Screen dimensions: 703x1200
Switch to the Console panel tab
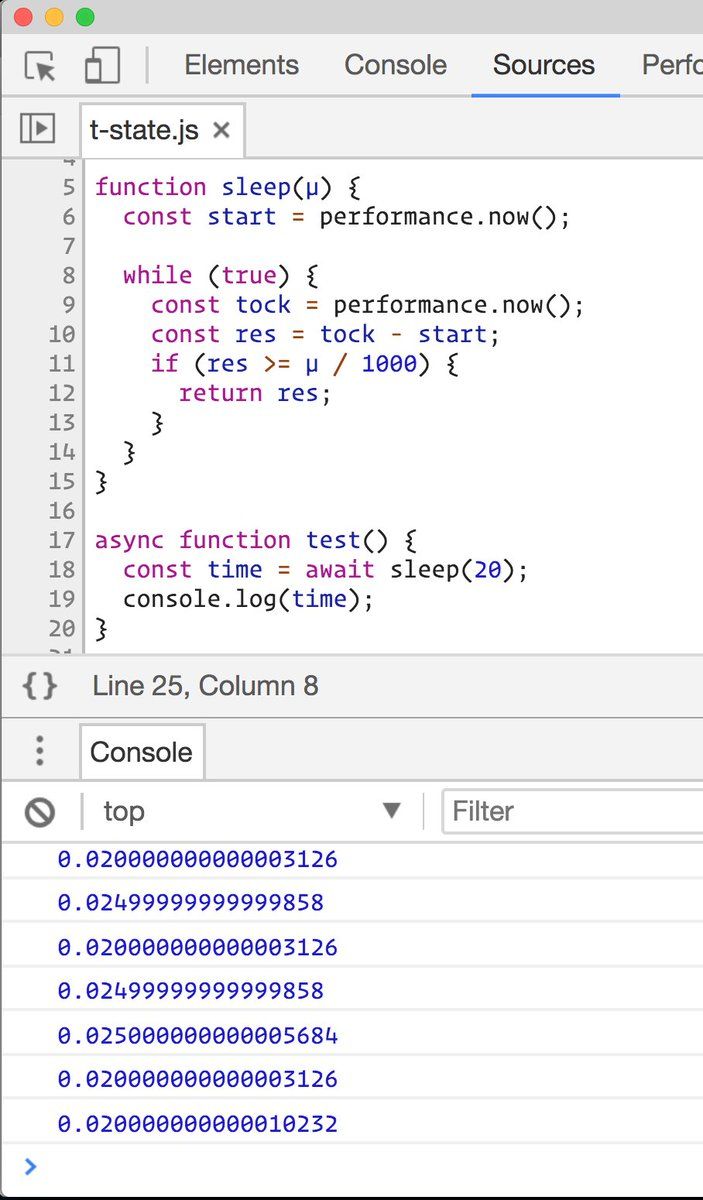pyautogui.click(x=395, y=66)
